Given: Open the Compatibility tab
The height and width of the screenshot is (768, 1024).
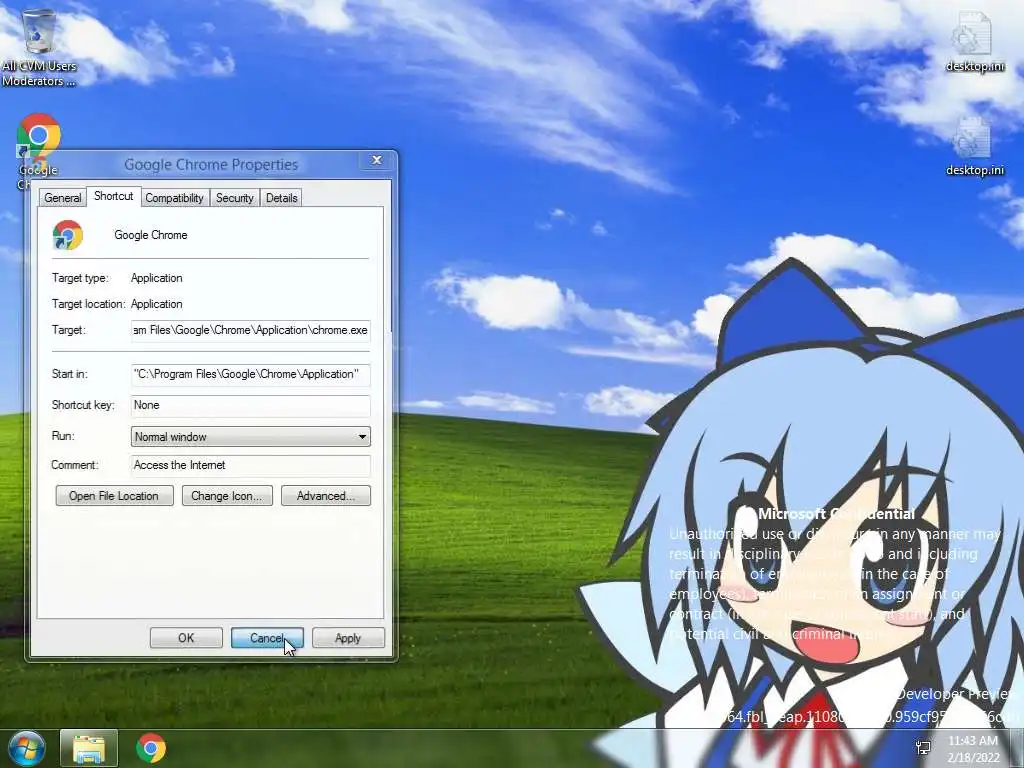Looking at the screenshot, I should coord(174,198).
